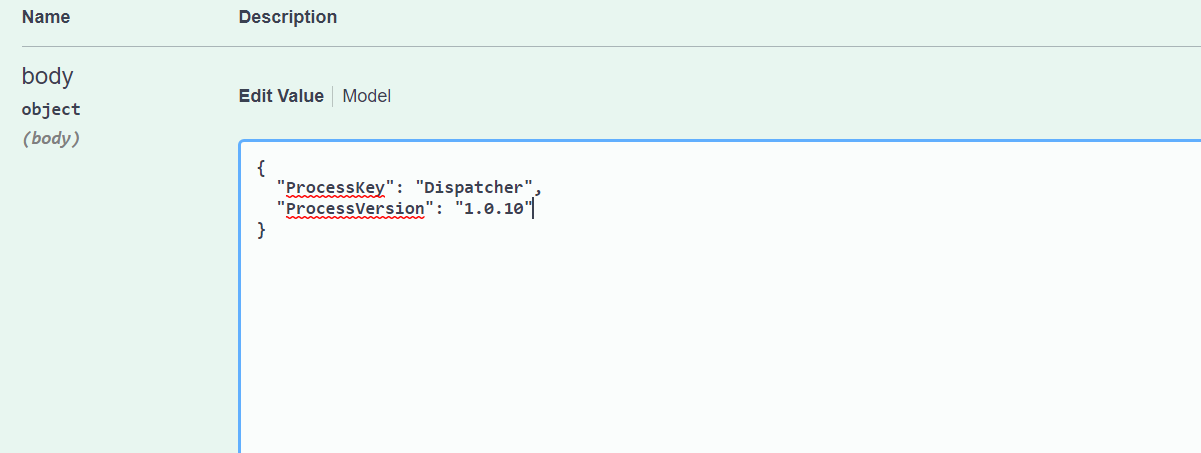Click the empty area of the body textarea

pos(700,340)
